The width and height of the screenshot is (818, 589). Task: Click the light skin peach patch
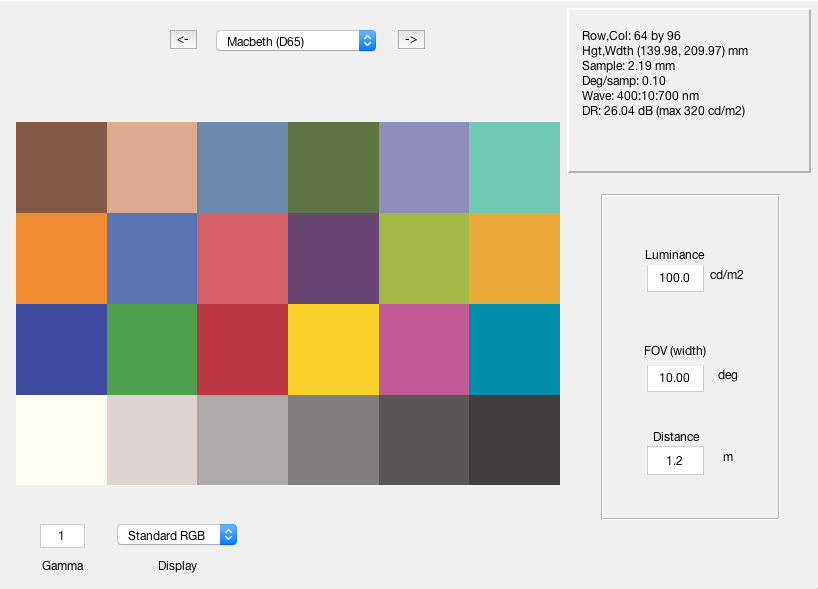pos(152,167)
